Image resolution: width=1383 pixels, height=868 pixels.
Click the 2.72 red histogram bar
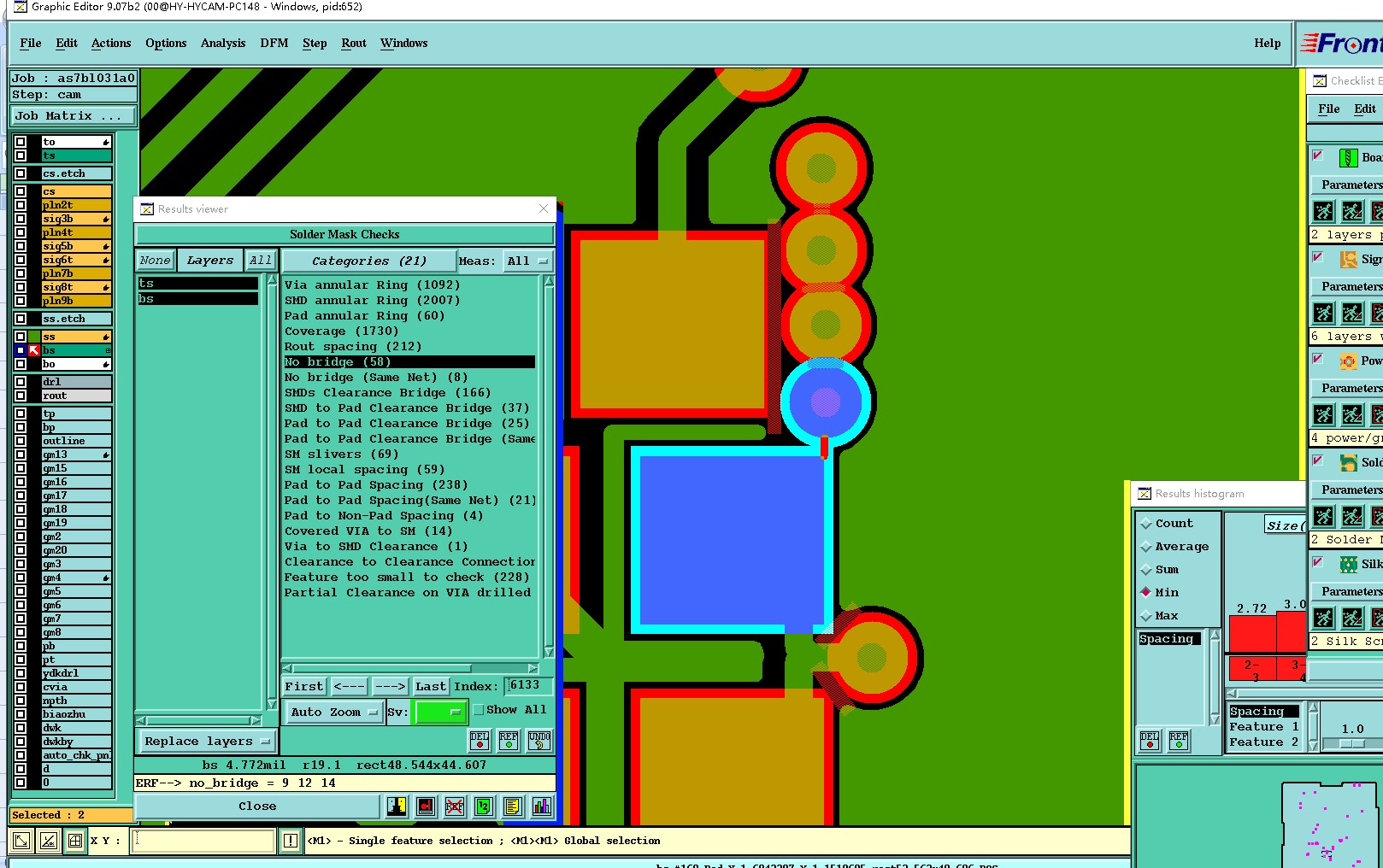click(1252, 635)
